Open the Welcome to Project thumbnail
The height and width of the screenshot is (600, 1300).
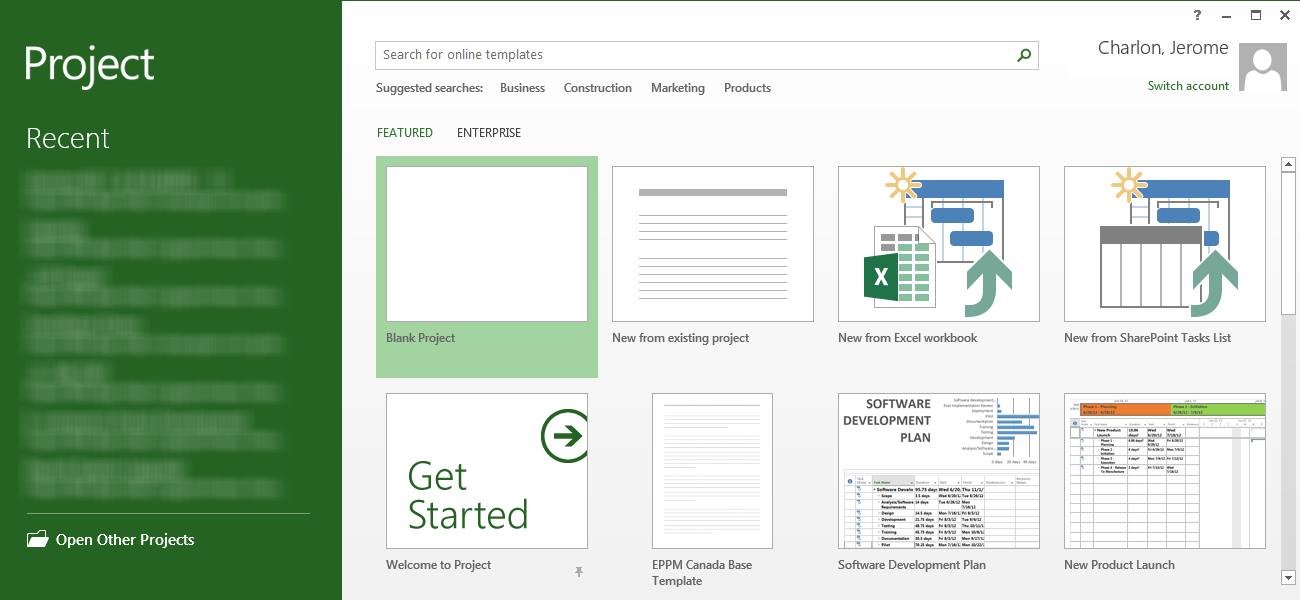(x=487, y=471)
